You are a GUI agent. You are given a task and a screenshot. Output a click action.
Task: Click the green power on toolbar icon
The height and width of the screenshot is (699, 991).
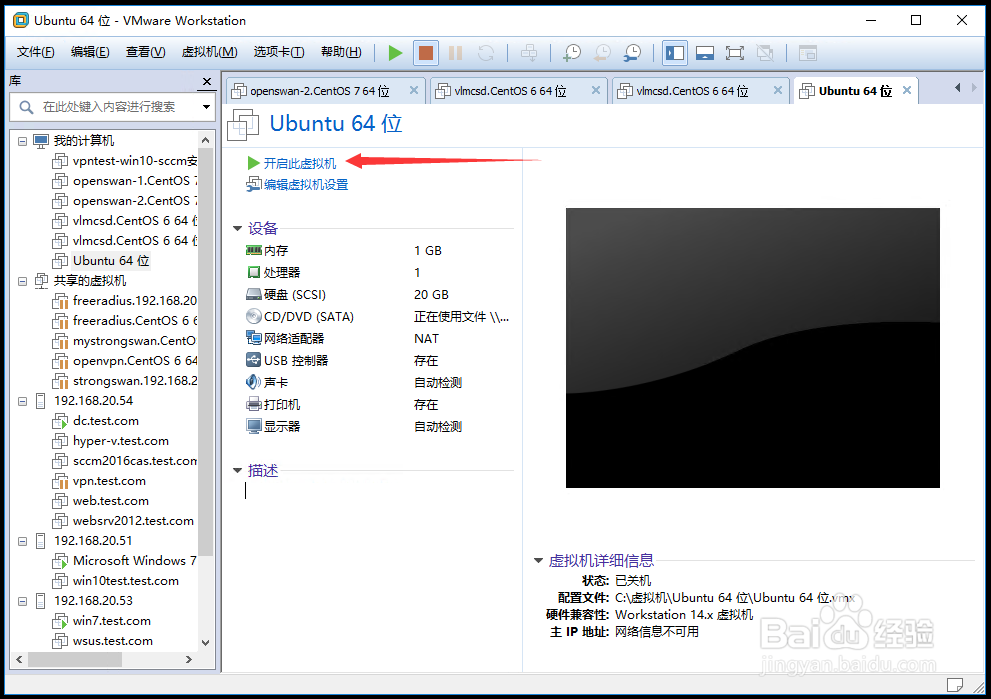(x=395, y=53)
